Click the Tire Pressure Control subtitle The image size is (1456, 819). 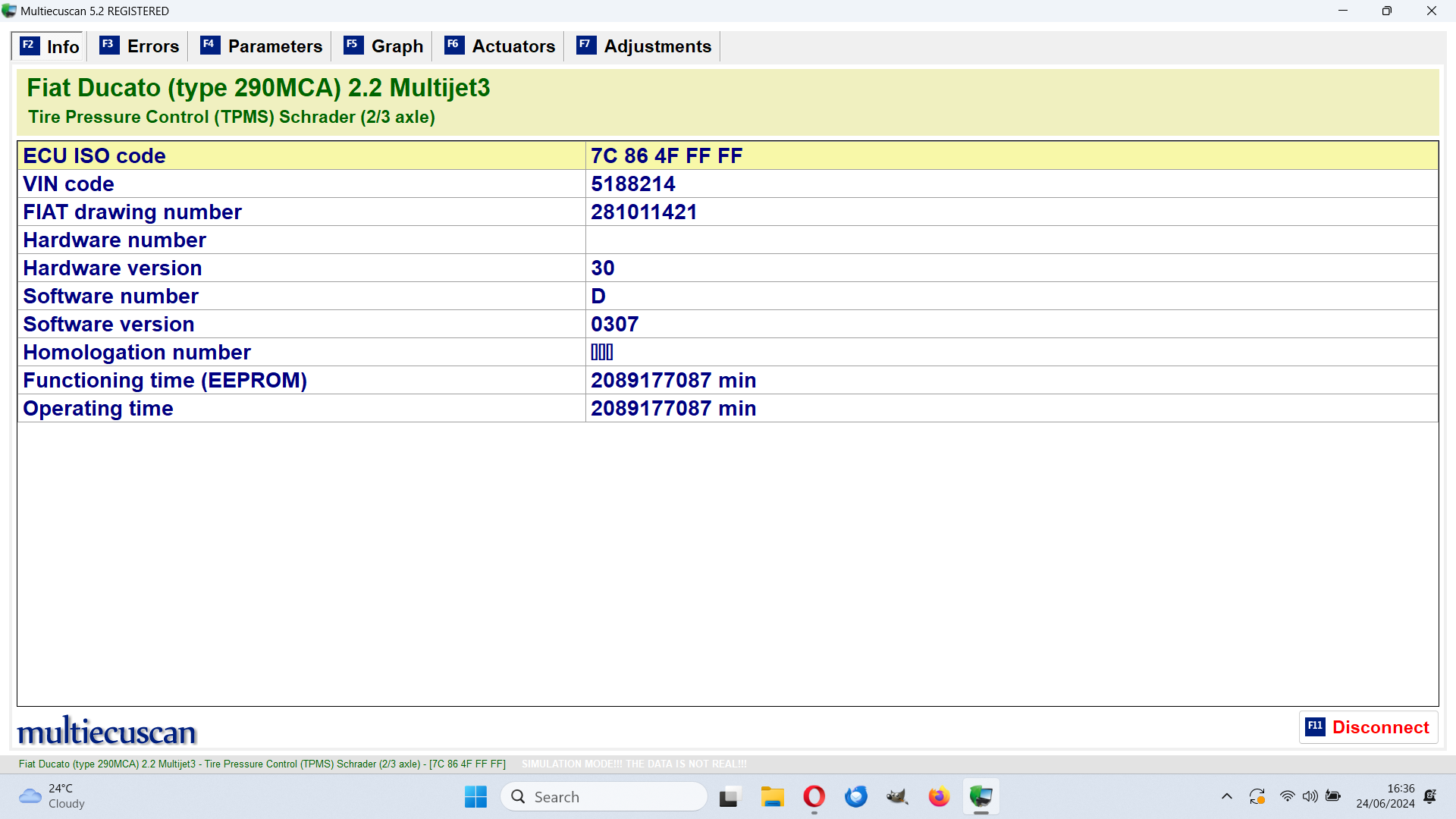pyautogui.click(x=231, y=117)
